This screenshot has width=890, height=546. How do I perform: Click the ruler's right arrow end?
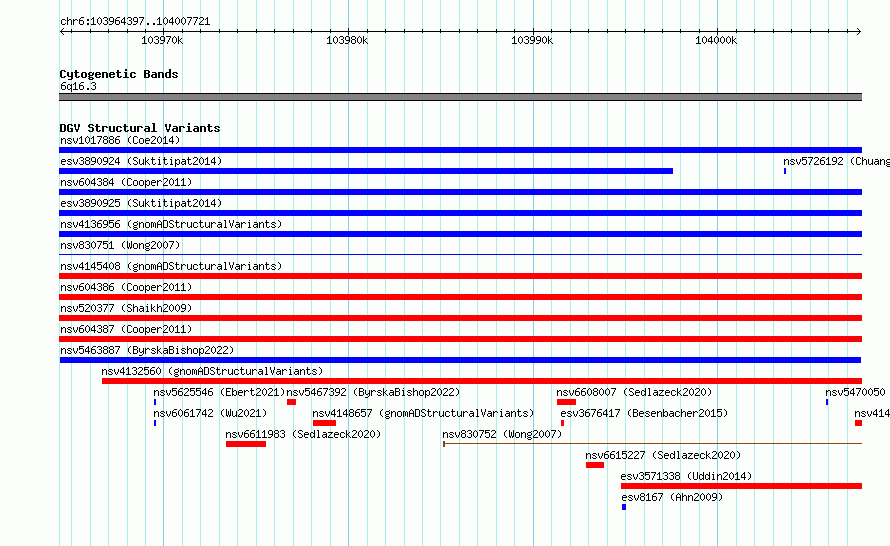click(x=859, y=31)
